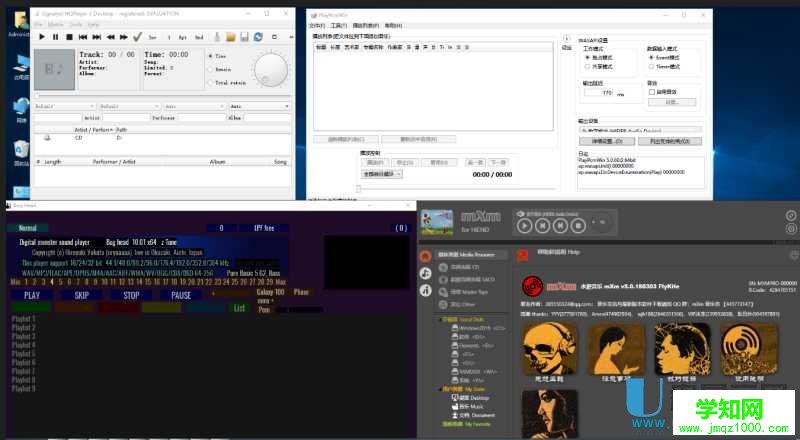Open the playback mode dropdown in PlayPcmWin
800x440 pixels.
(382, 174)
